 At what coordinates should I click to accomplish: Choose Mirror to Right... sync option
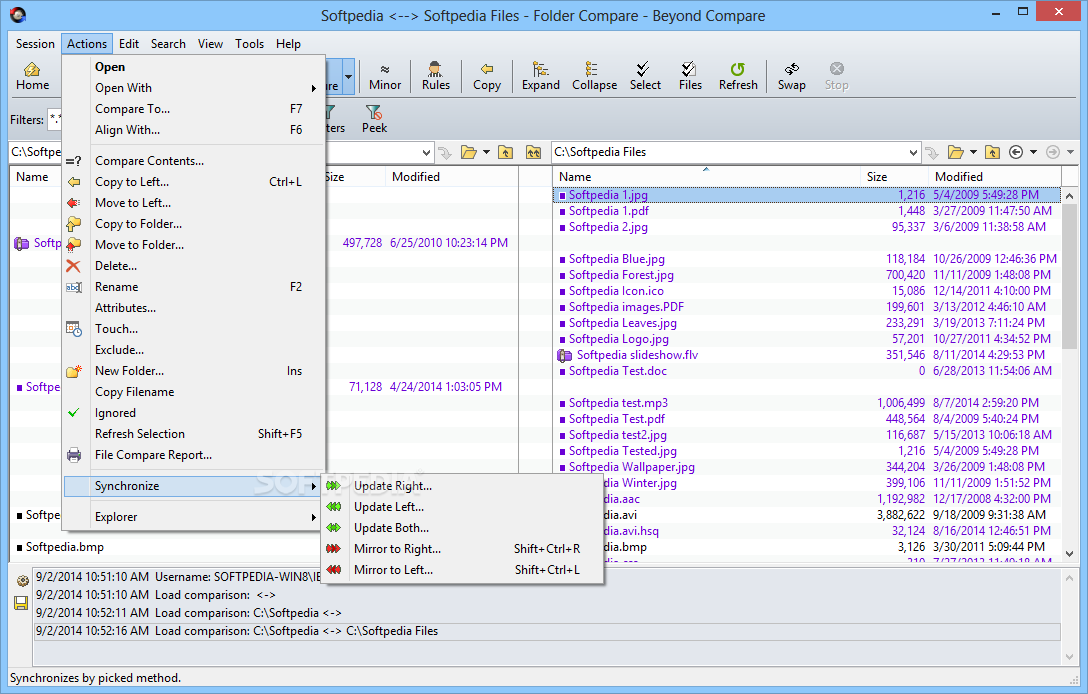(x=463, y=548)
